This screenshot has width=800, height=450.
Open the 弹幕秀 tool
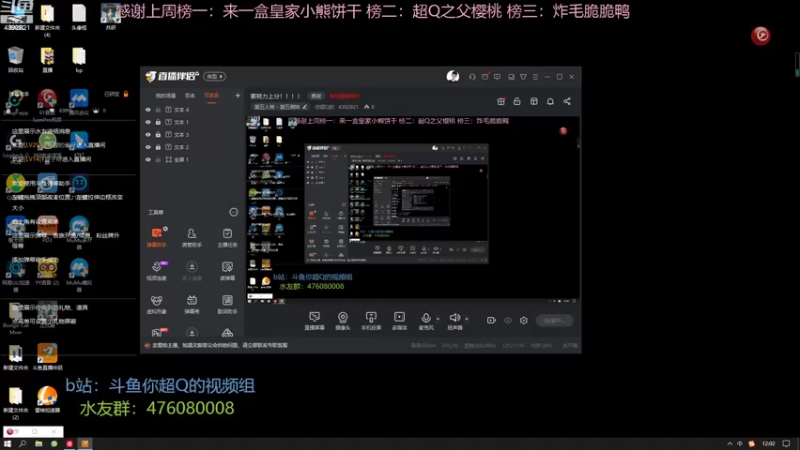[x=192, y=304]
